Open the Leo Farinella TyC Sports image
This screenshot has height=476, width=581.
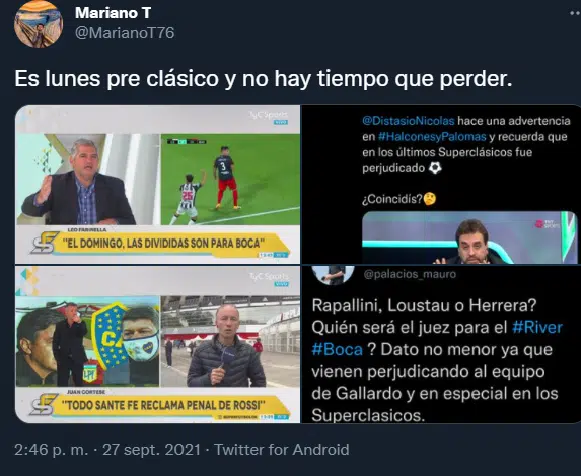(x=157, y=184)
